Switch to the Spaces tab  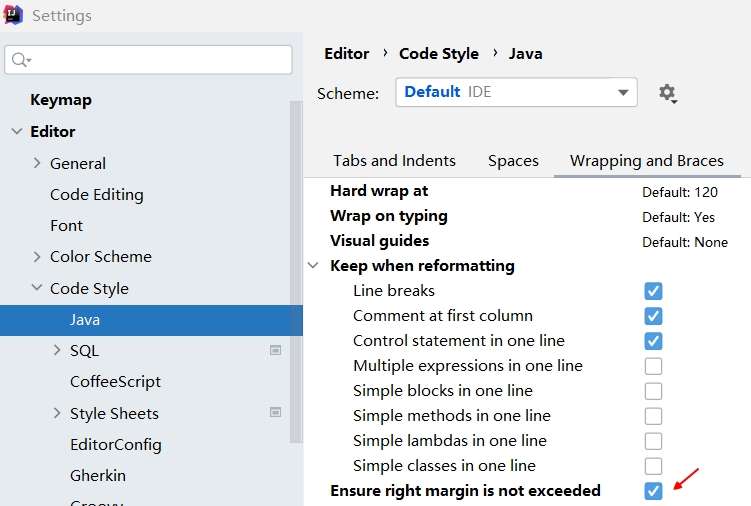click(513, 160)
